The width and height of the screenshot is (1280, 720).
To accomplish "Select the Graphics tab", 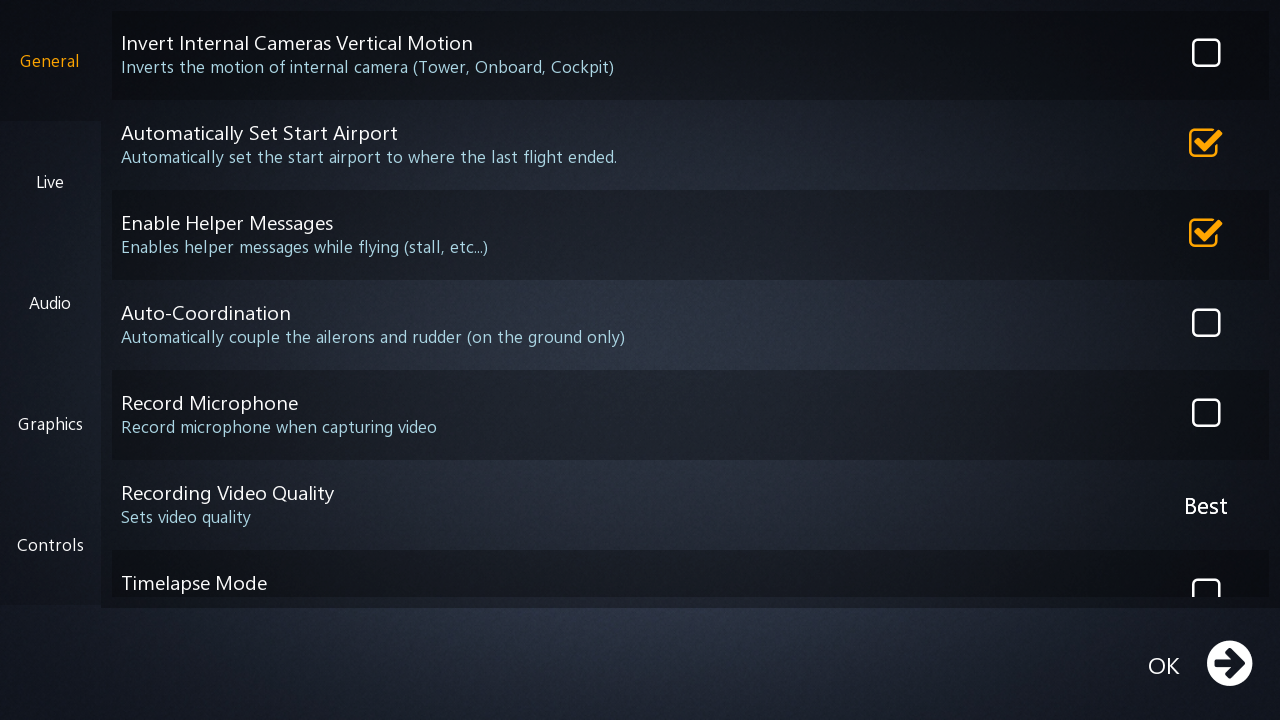I will [50, 424].
